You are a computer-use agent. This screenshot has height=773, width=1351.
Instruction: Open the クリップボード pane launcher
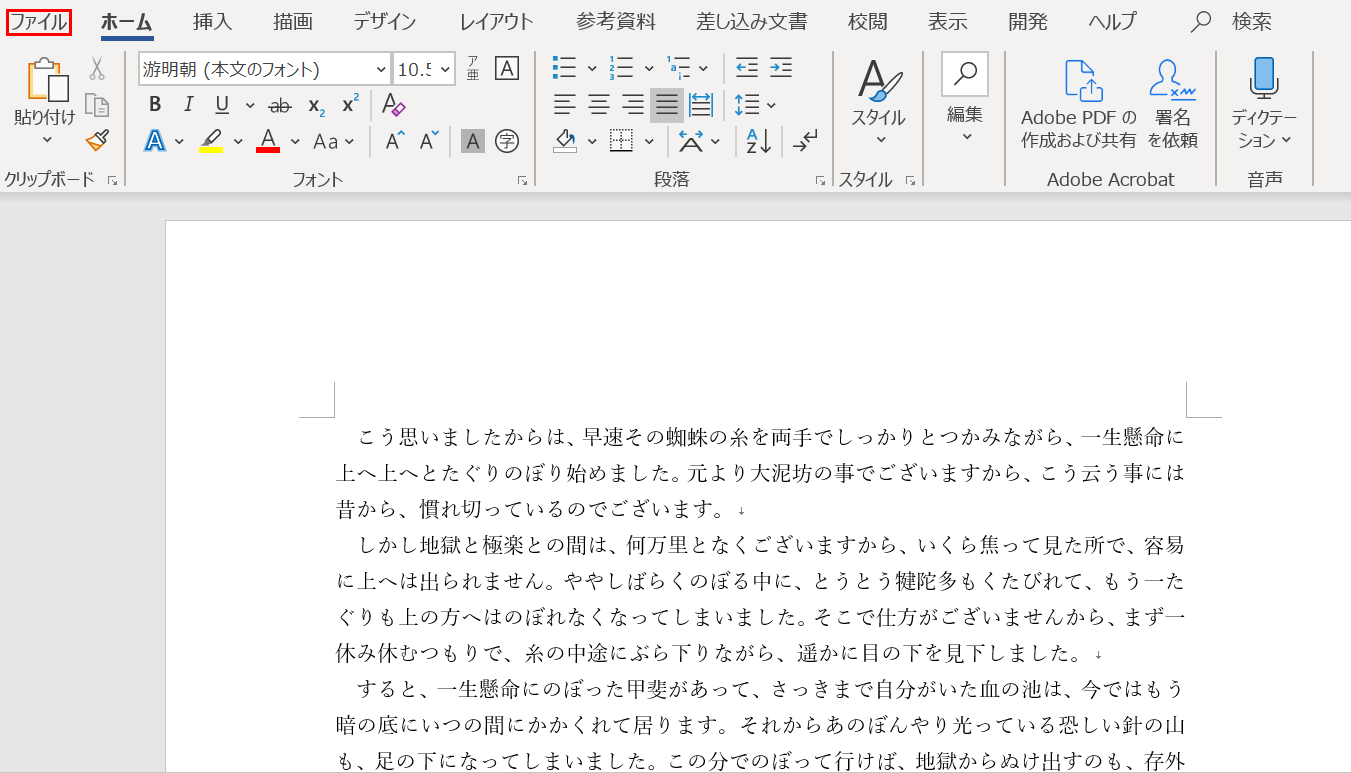(112, 181)
